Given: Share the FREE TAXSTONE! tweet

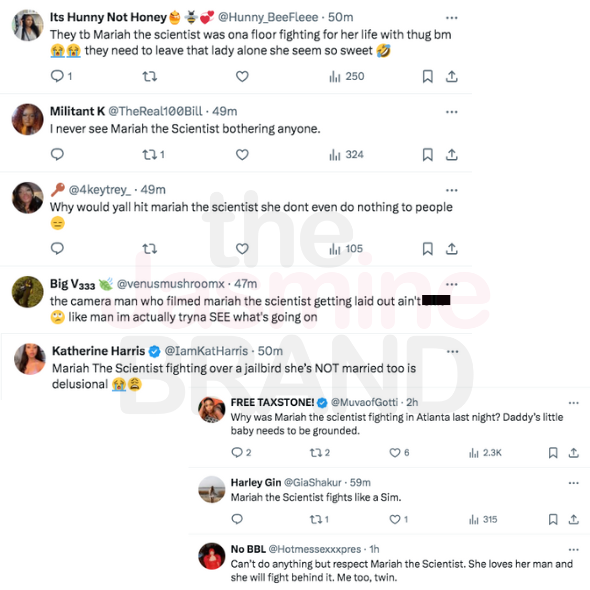Looking at the screenshot, I should click(573, 453).
